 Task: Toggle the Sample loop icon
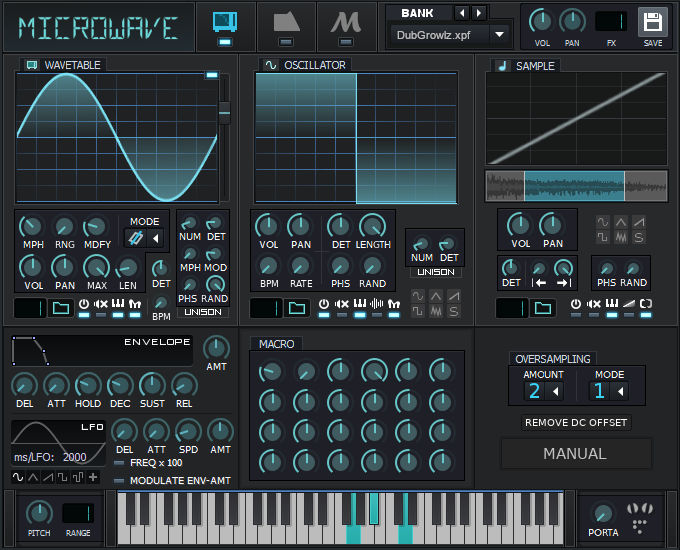coord(646,304)
